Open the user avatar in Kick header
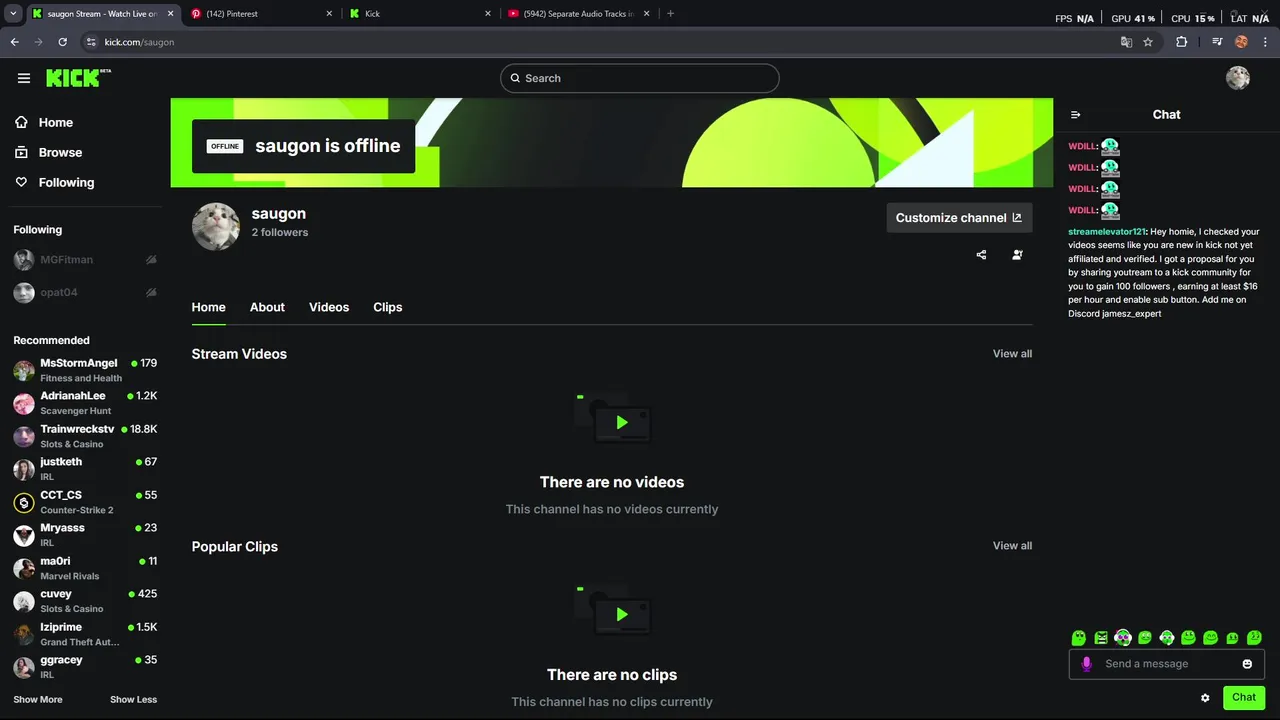 (1238, 78)
